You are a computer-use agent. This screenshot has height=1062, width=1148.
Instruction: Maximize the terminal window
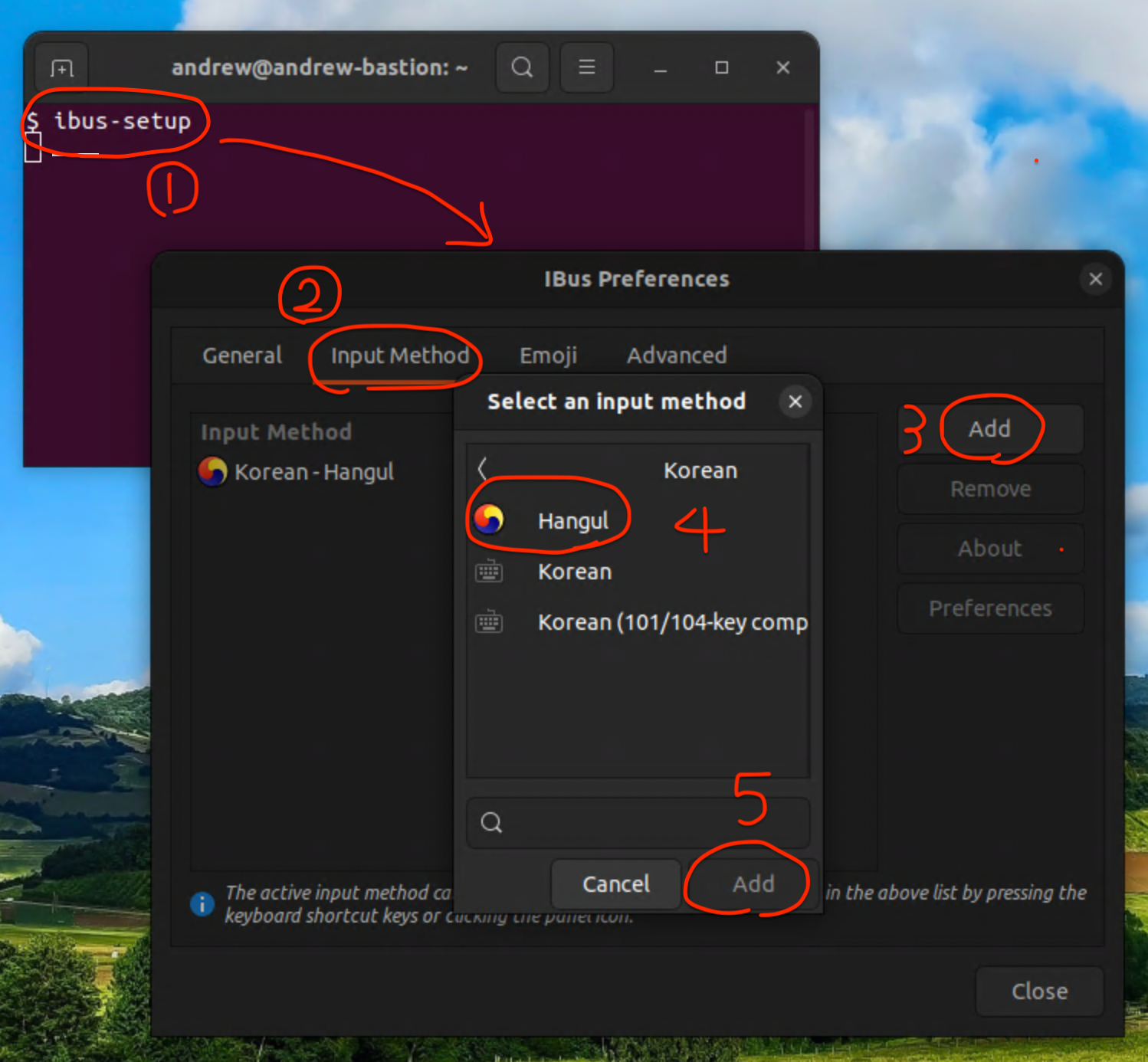tap(722, 68)
